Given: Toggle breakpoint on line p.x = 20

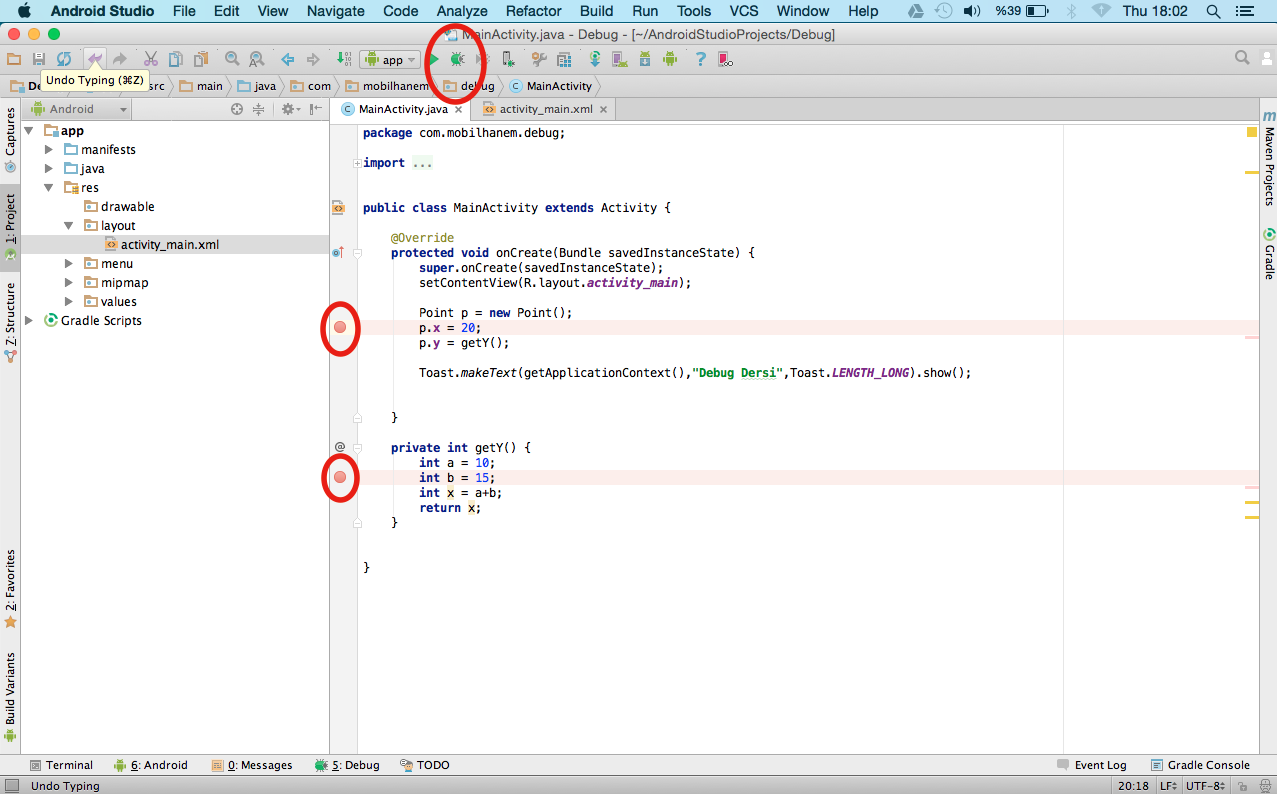Looking at the screenshot, I should (340, 327).
